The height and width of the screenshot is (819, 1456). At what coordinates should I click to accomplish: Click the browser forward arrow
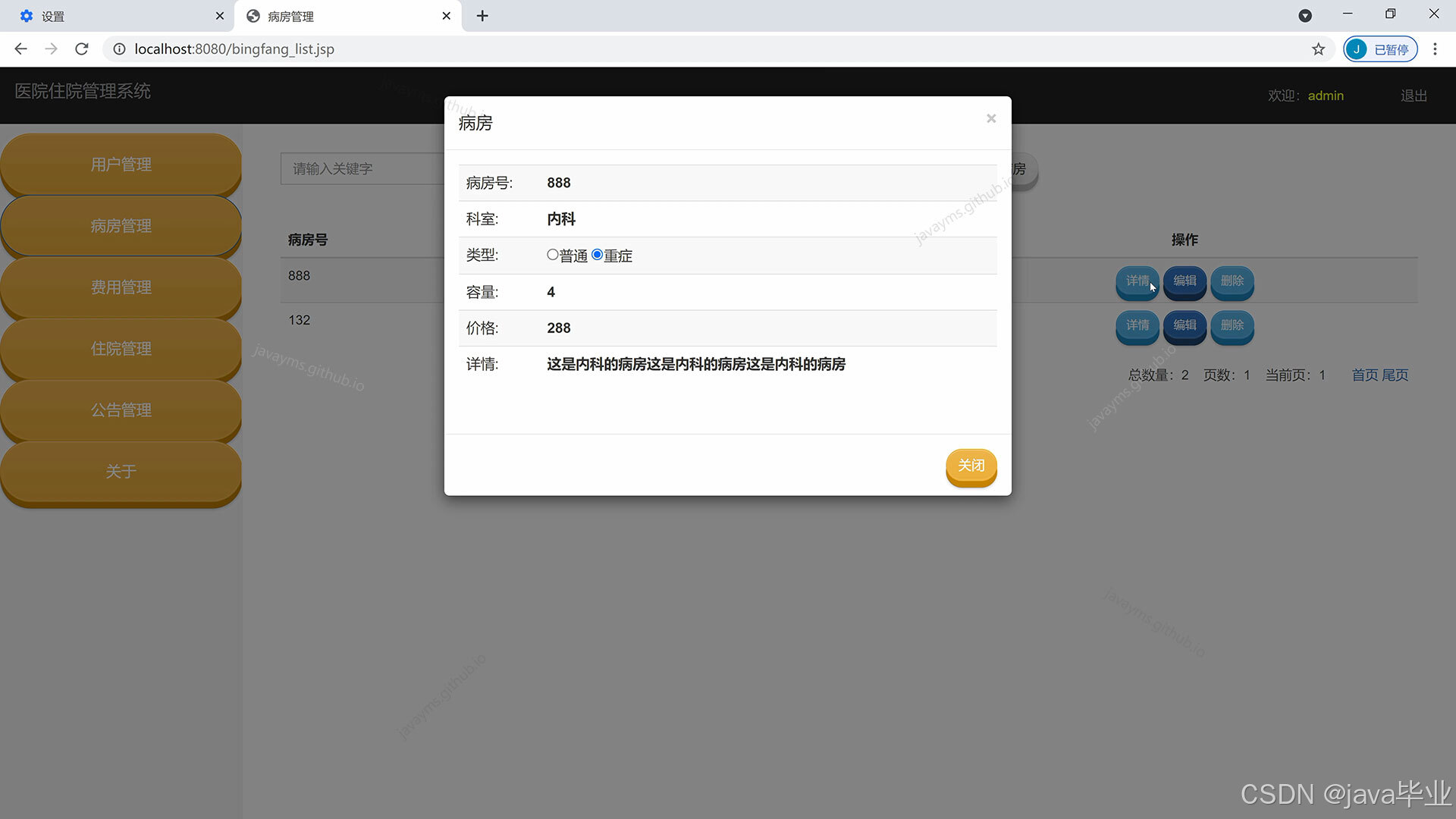tap(51, 49)
